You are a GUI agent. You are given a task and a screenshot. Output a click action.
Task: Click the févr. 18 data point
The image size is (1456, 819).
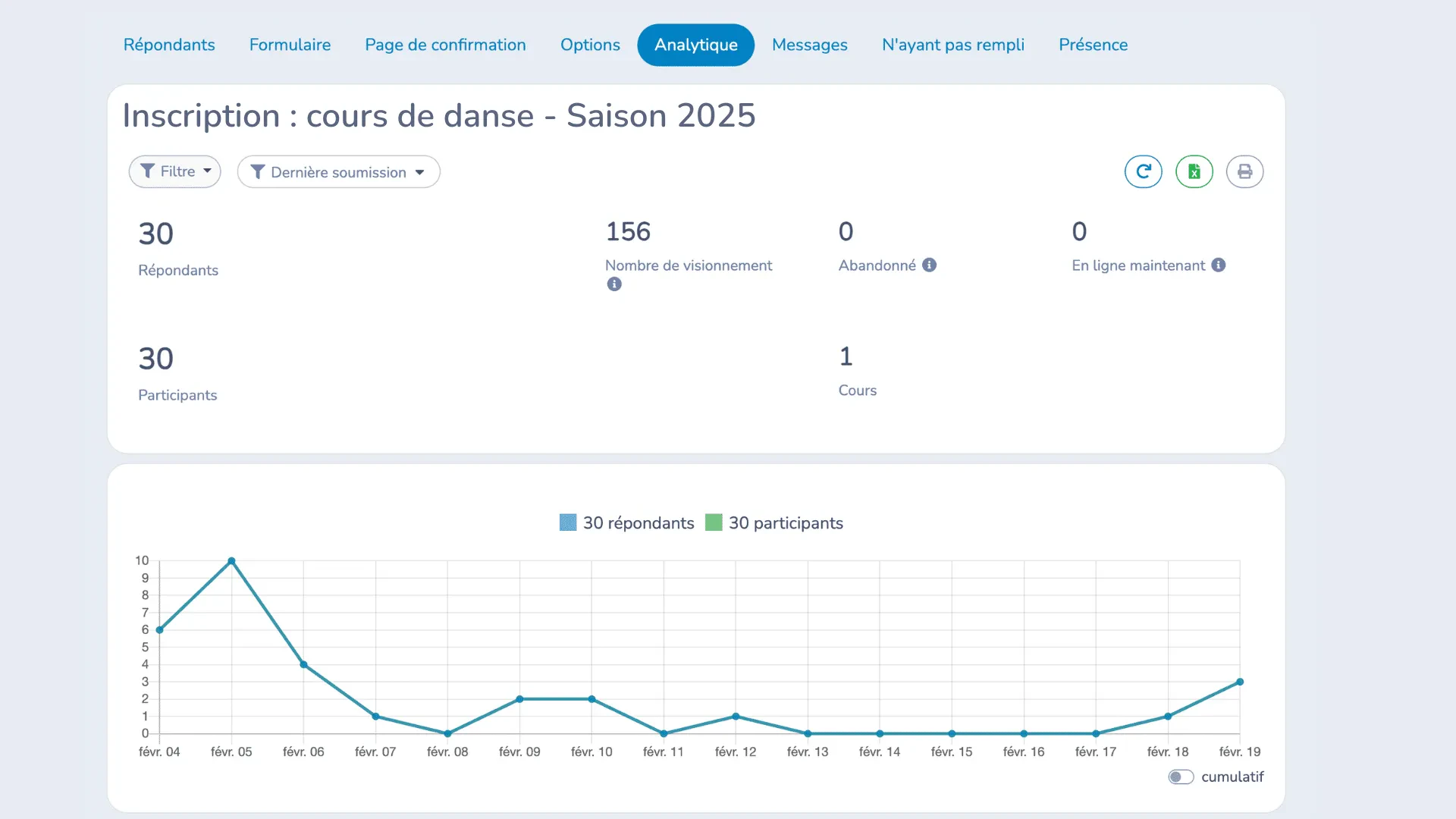click(x=1168, y=717)
